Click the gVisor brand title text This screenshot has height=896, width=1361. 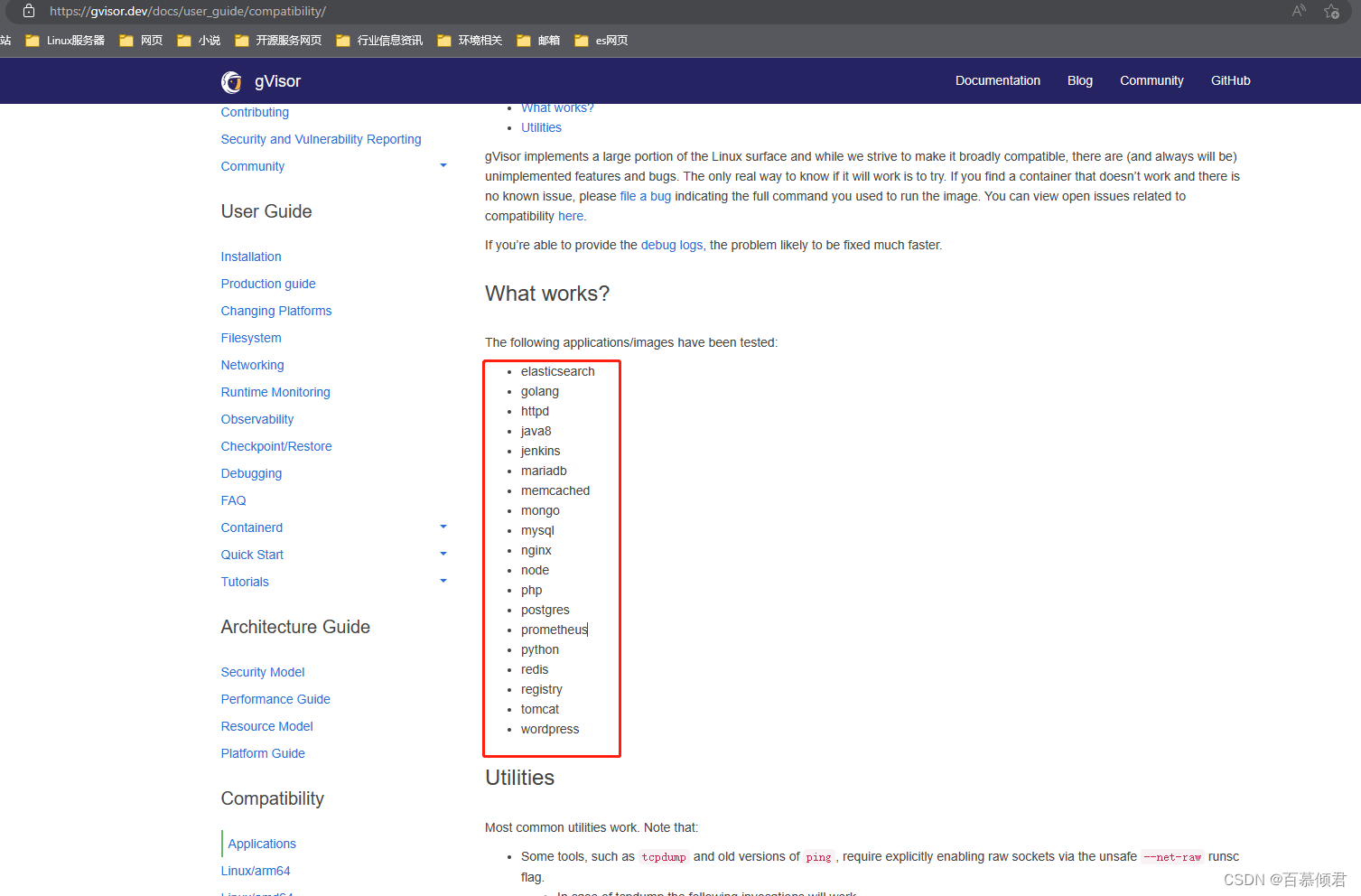277,81
